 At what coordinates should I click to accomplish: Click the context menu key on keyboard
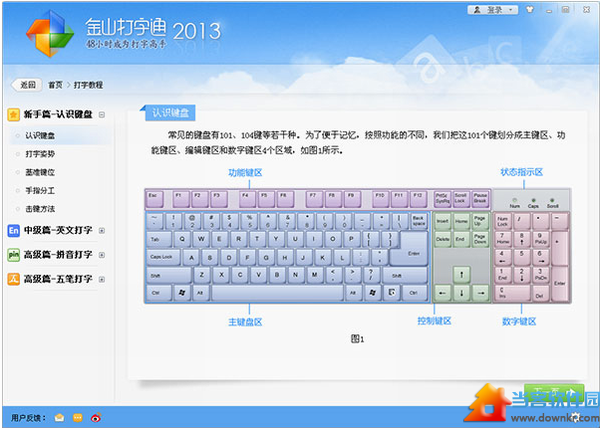point(391,293)
